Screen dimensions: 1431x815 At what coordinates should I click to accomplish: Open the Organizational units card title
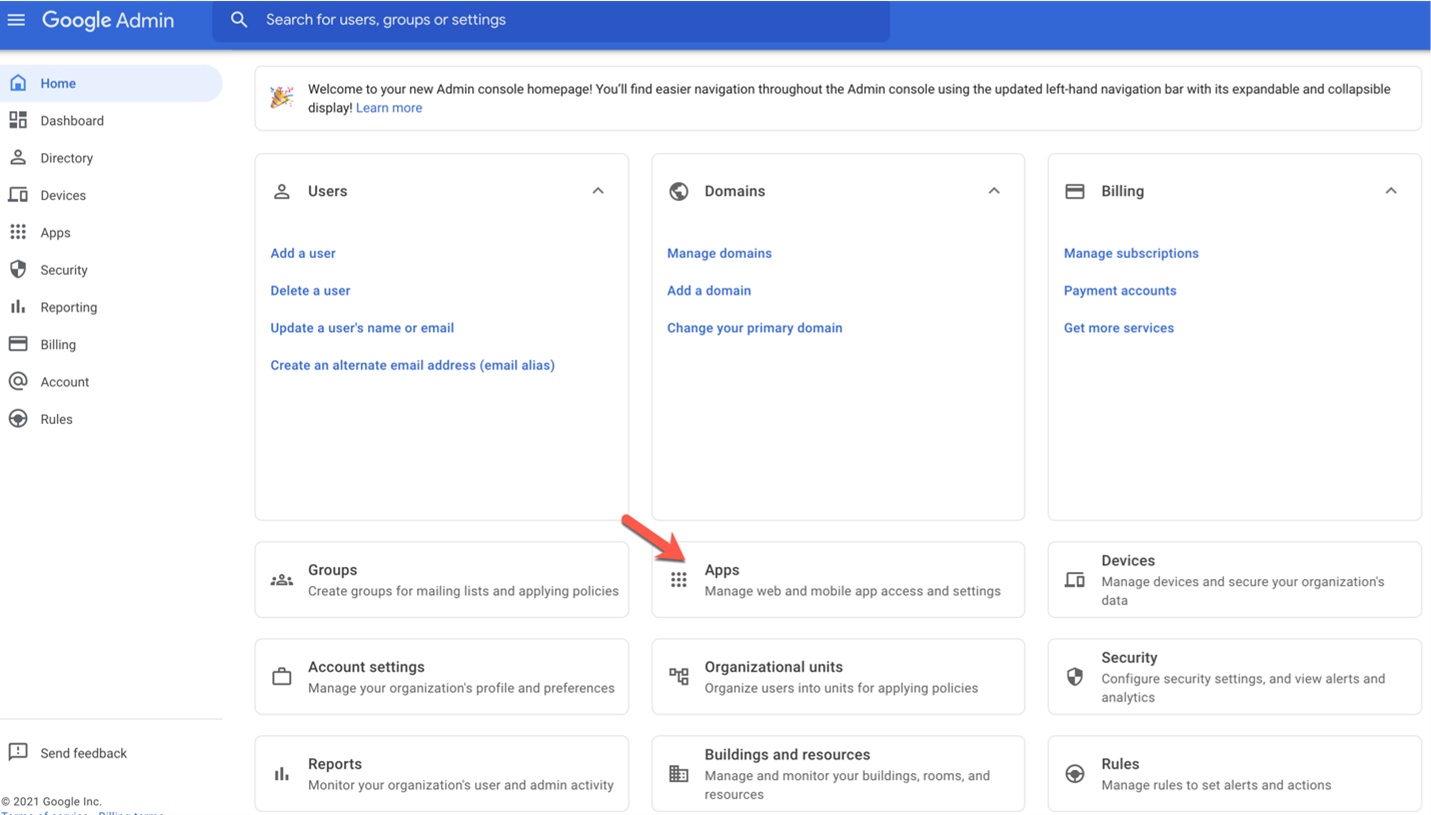tap(774, 667)
